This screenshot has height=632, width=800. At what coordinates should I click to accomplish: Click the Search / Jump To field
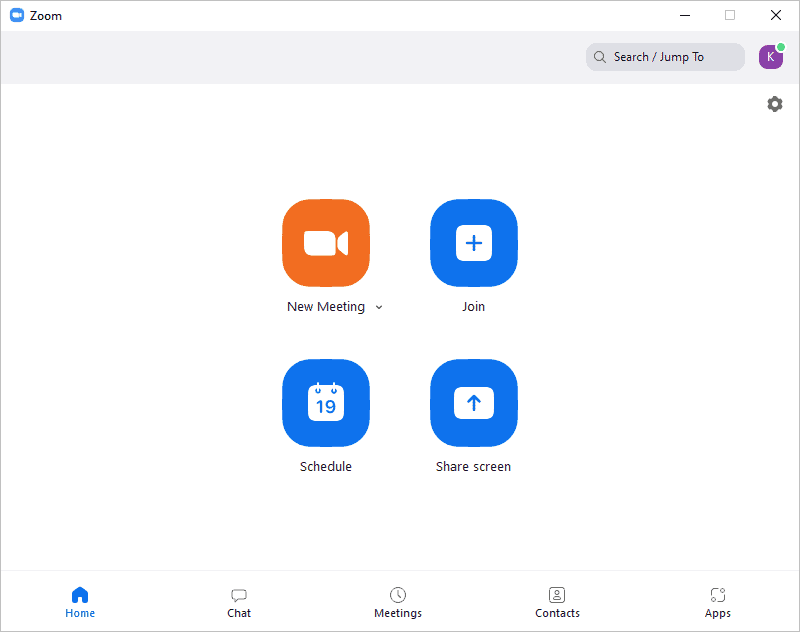665,57
